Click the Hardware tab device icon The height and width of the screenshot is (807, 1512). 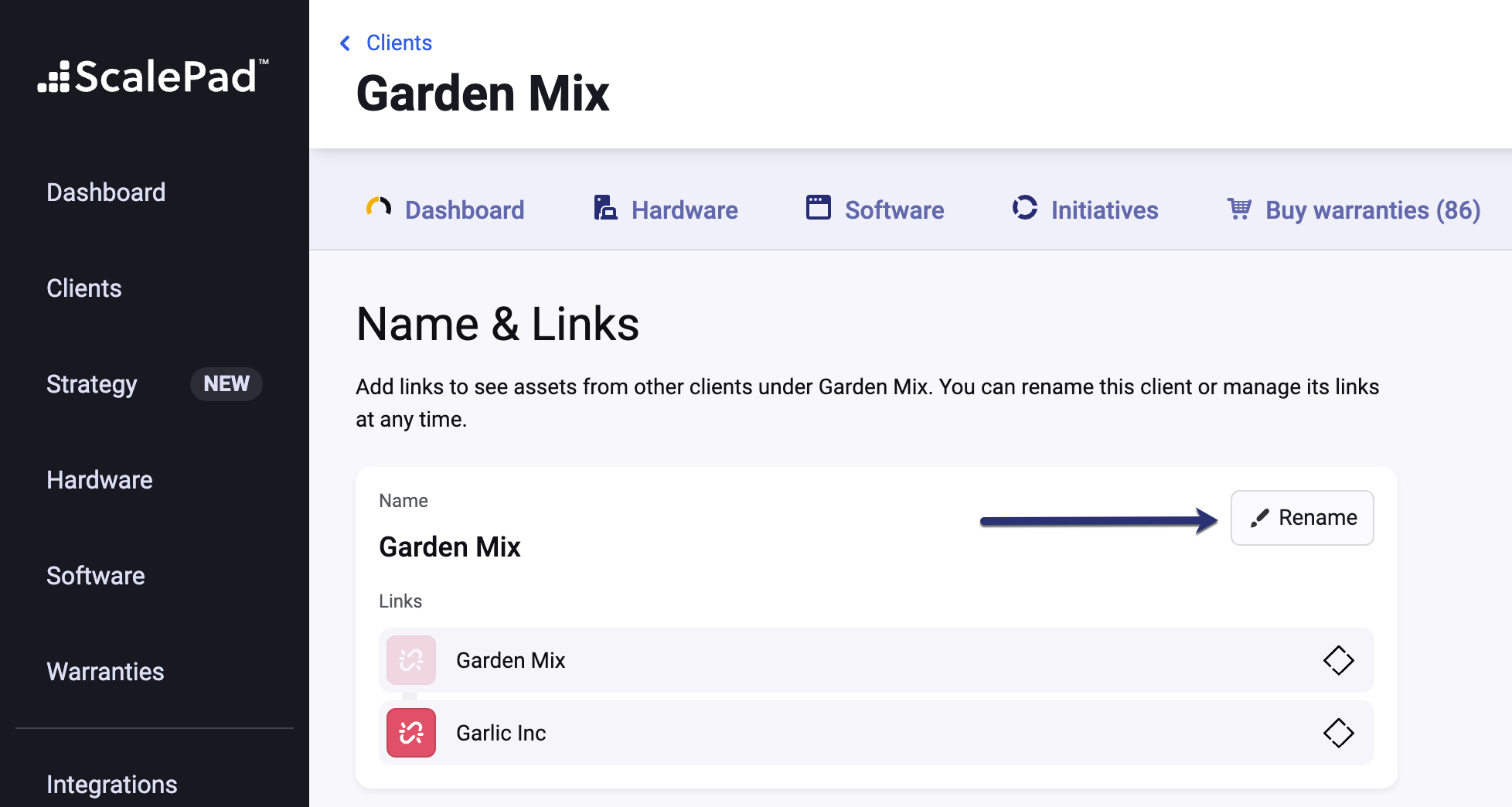click(x=605, y=207)
